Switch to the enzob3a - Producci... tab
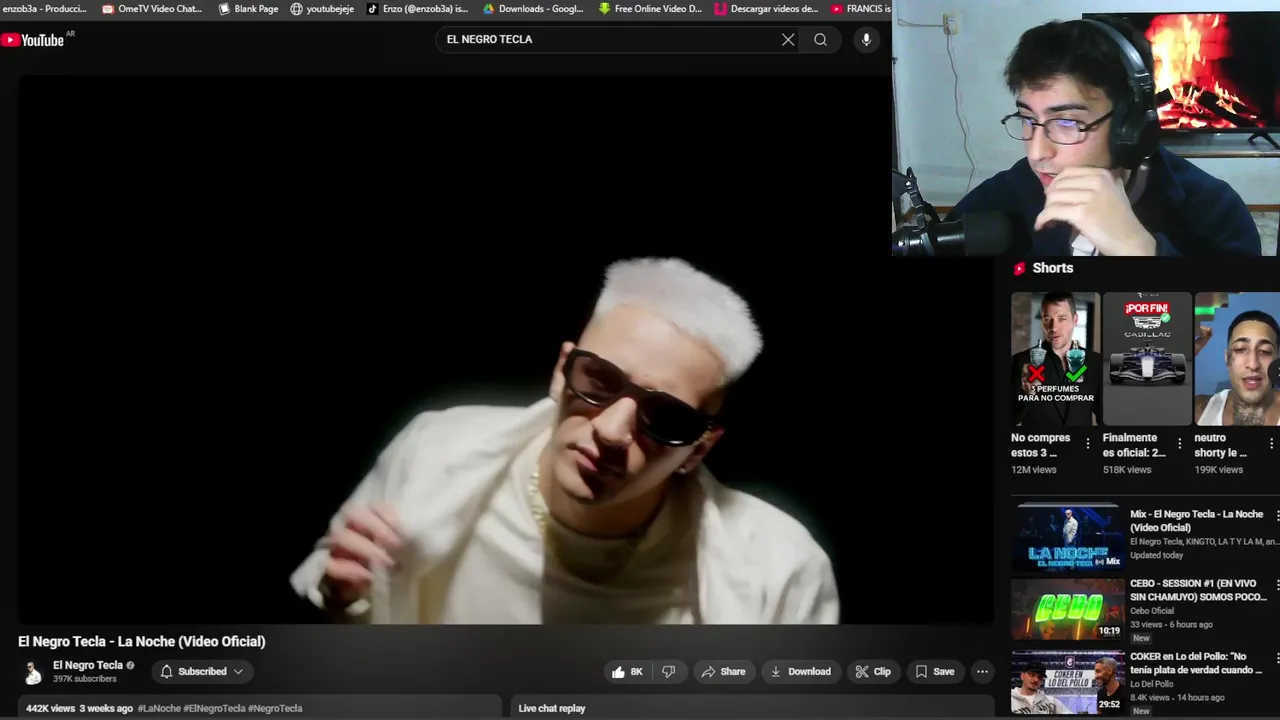 (45, 9)
